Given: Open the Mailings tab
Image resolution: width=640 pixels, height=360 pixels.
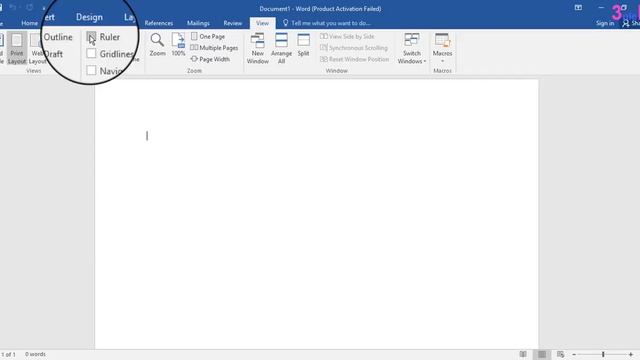Looking at the screenshot, I should [x=198, y=23].
